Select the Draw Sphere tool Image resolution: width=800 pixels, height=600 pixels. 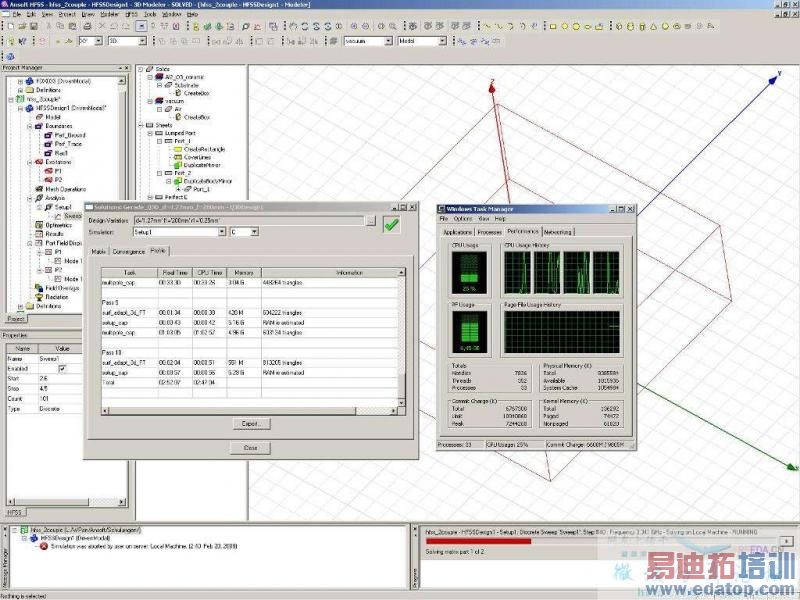(665, 26)
